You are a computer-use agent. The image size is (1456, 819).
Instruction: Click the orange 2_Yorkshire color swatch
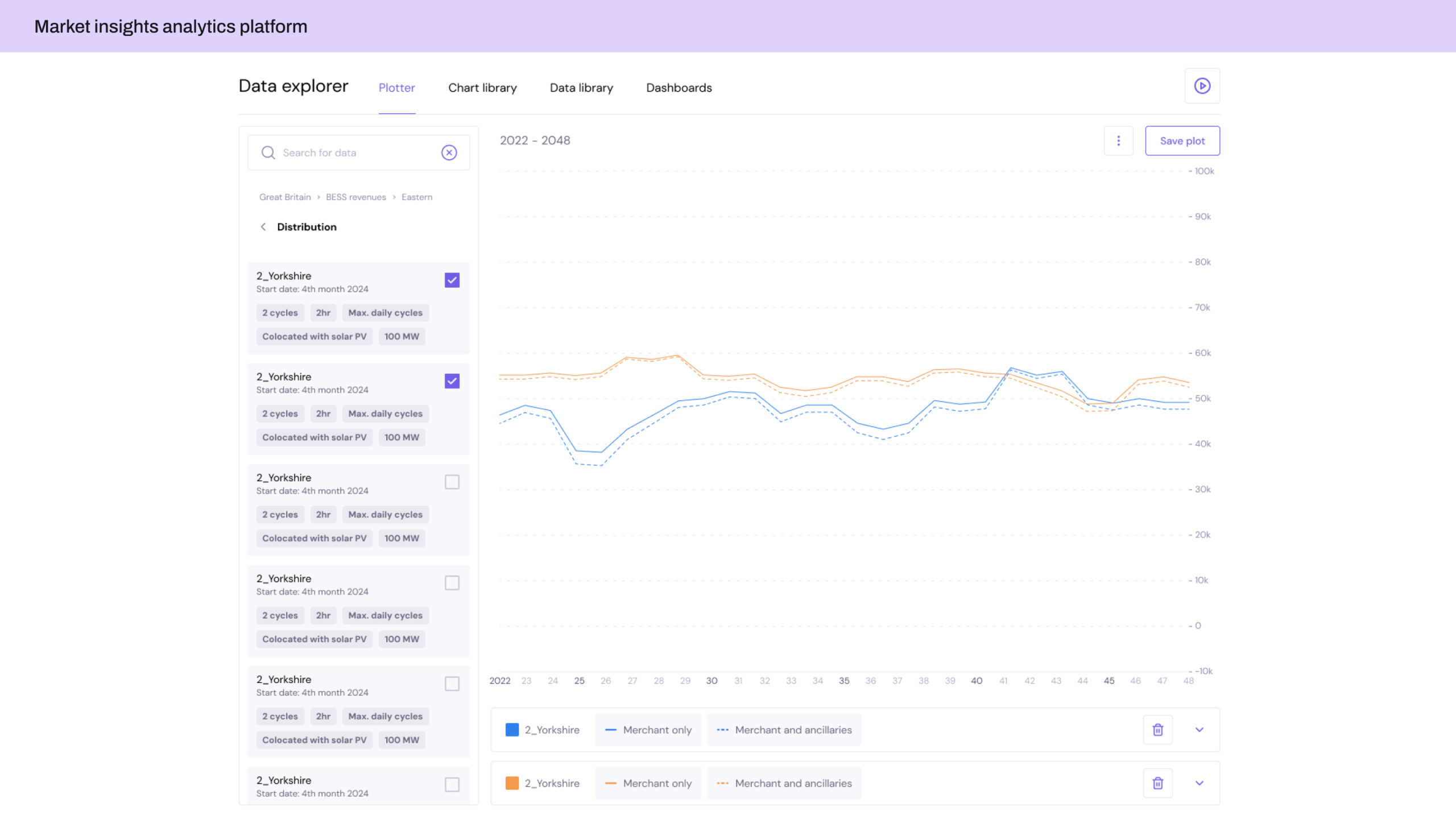pos(512,783)
